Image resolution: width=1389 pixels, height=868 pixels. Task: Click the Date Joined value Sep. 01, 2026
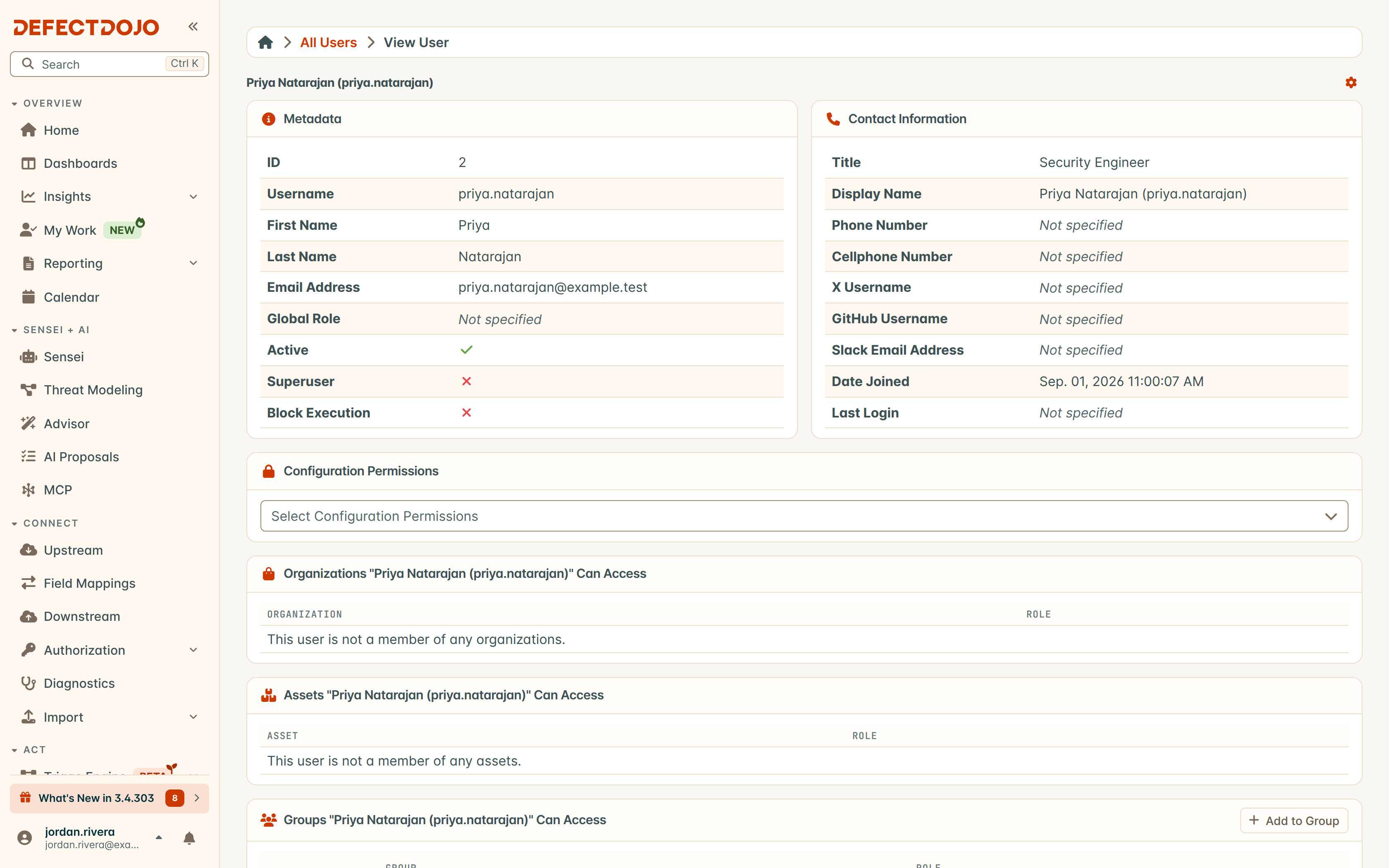[x=1121, y=382]
